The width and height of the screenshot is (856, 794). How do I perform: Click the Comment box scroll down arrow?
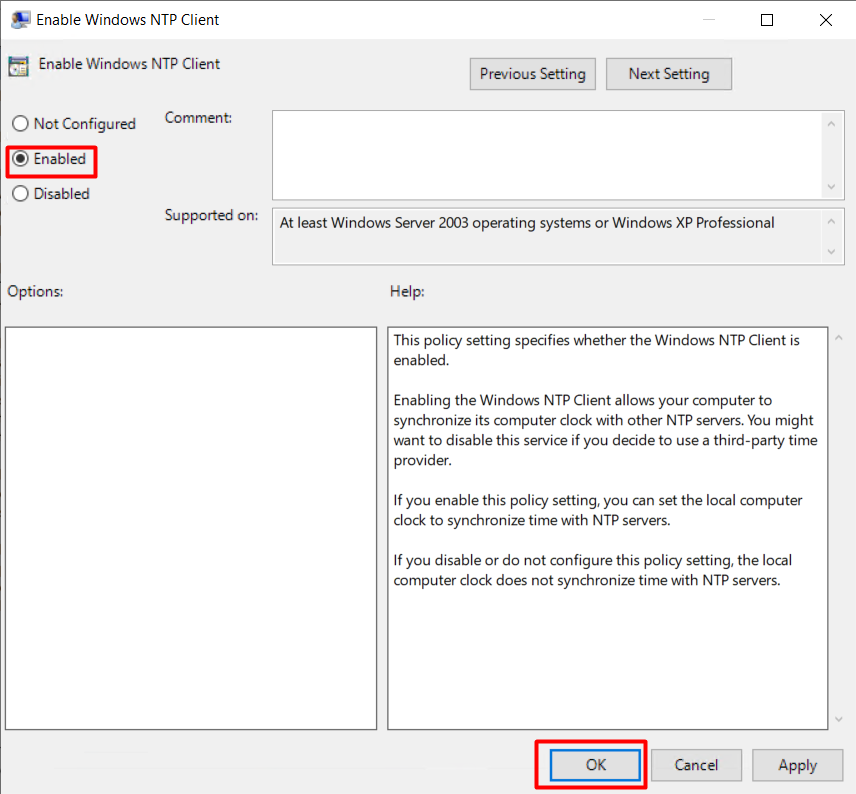[831, 187]
